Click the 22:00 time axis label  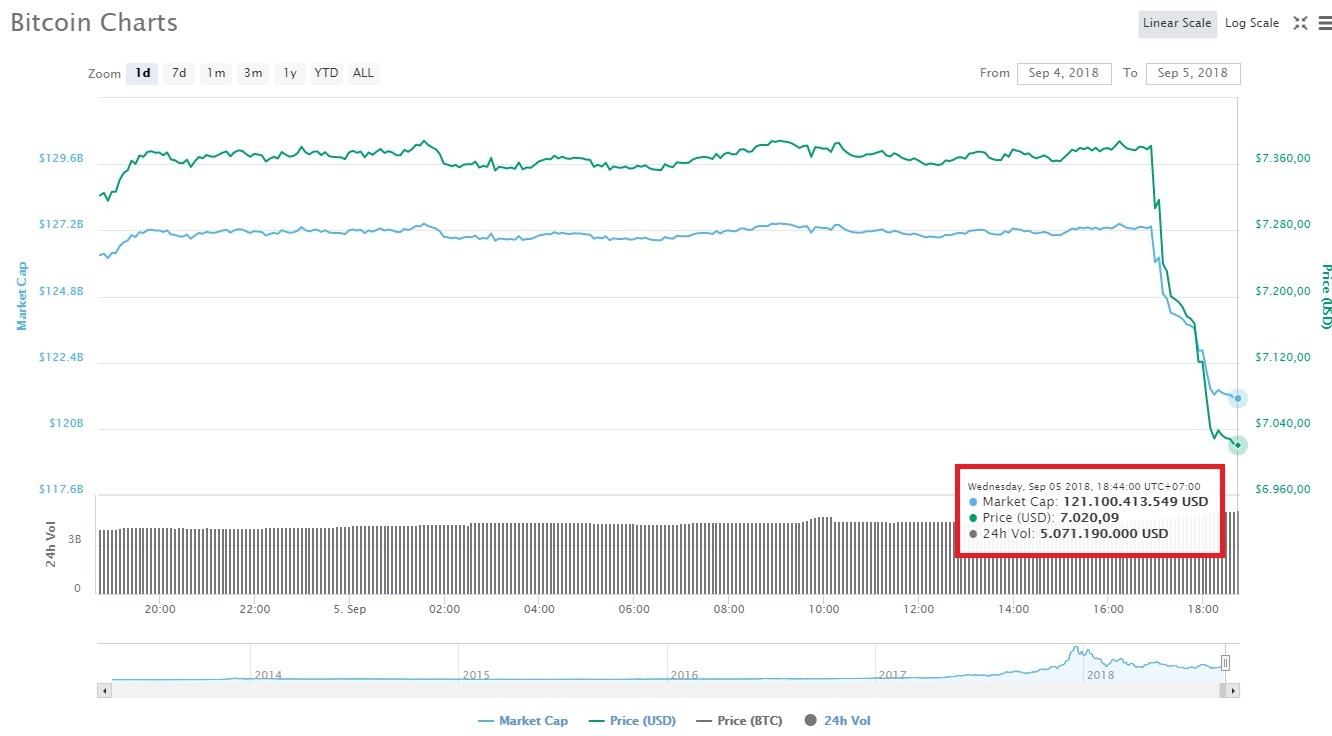[x=255, y=609]
